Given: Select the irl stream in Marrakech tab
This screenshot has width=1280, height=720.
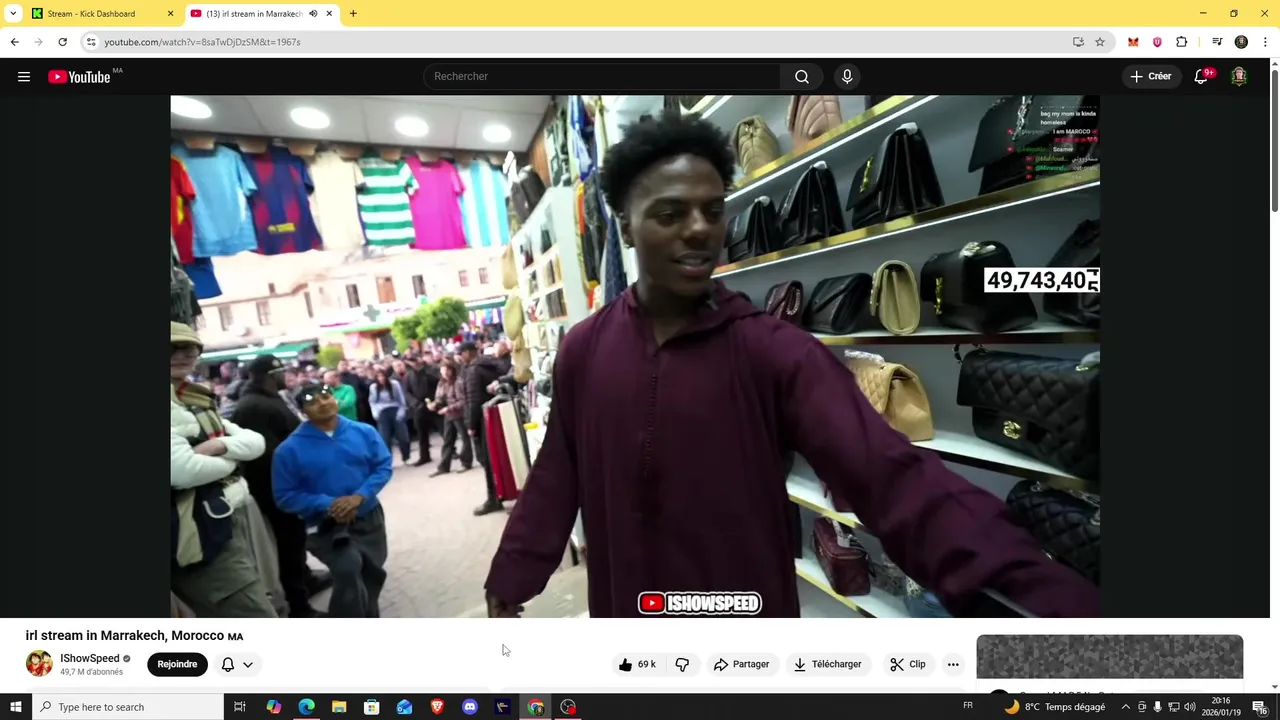Looking at the screenshot, I should coord(254,14).
